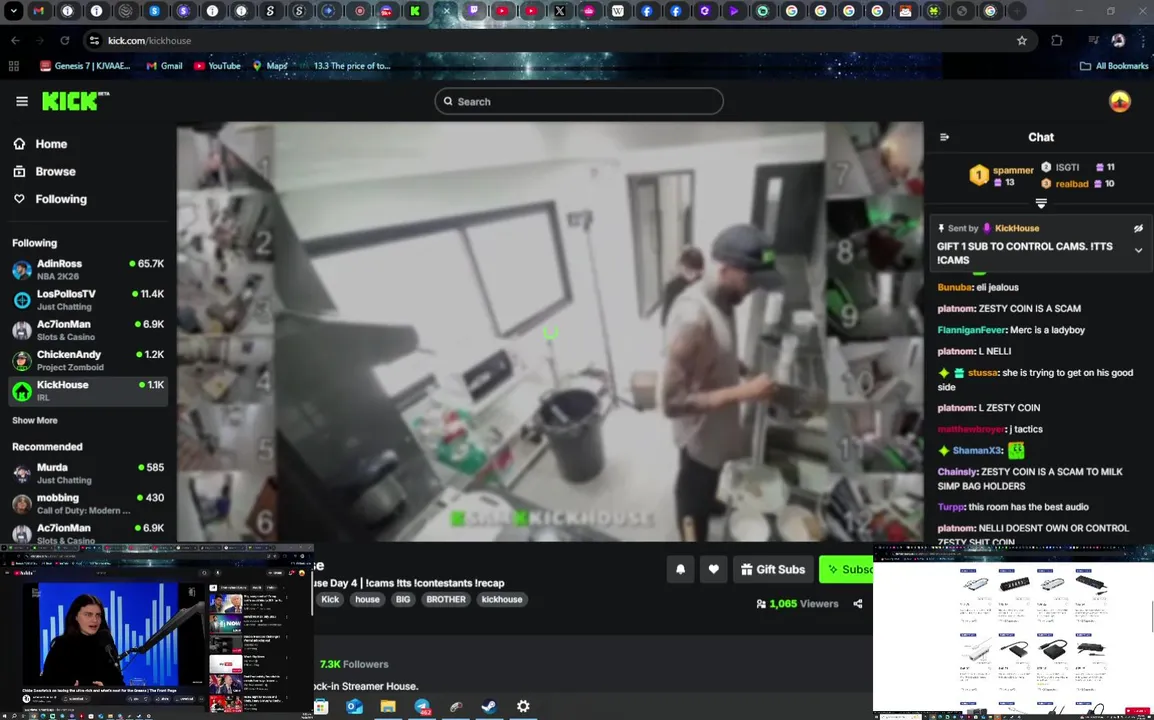
Task: Switch to the X (Twitter) browser tab
Action: [x=559, y=11]
